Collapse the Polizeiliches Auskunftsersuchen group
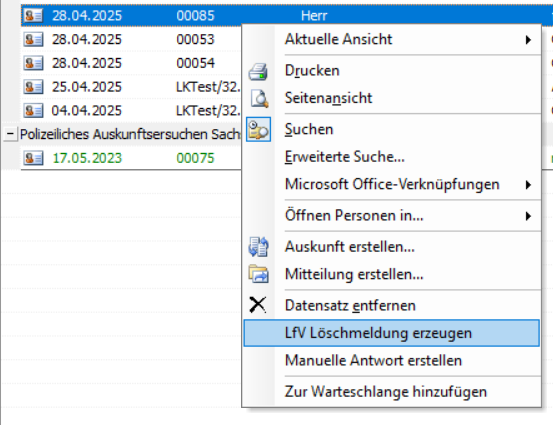 click(10, 134)
